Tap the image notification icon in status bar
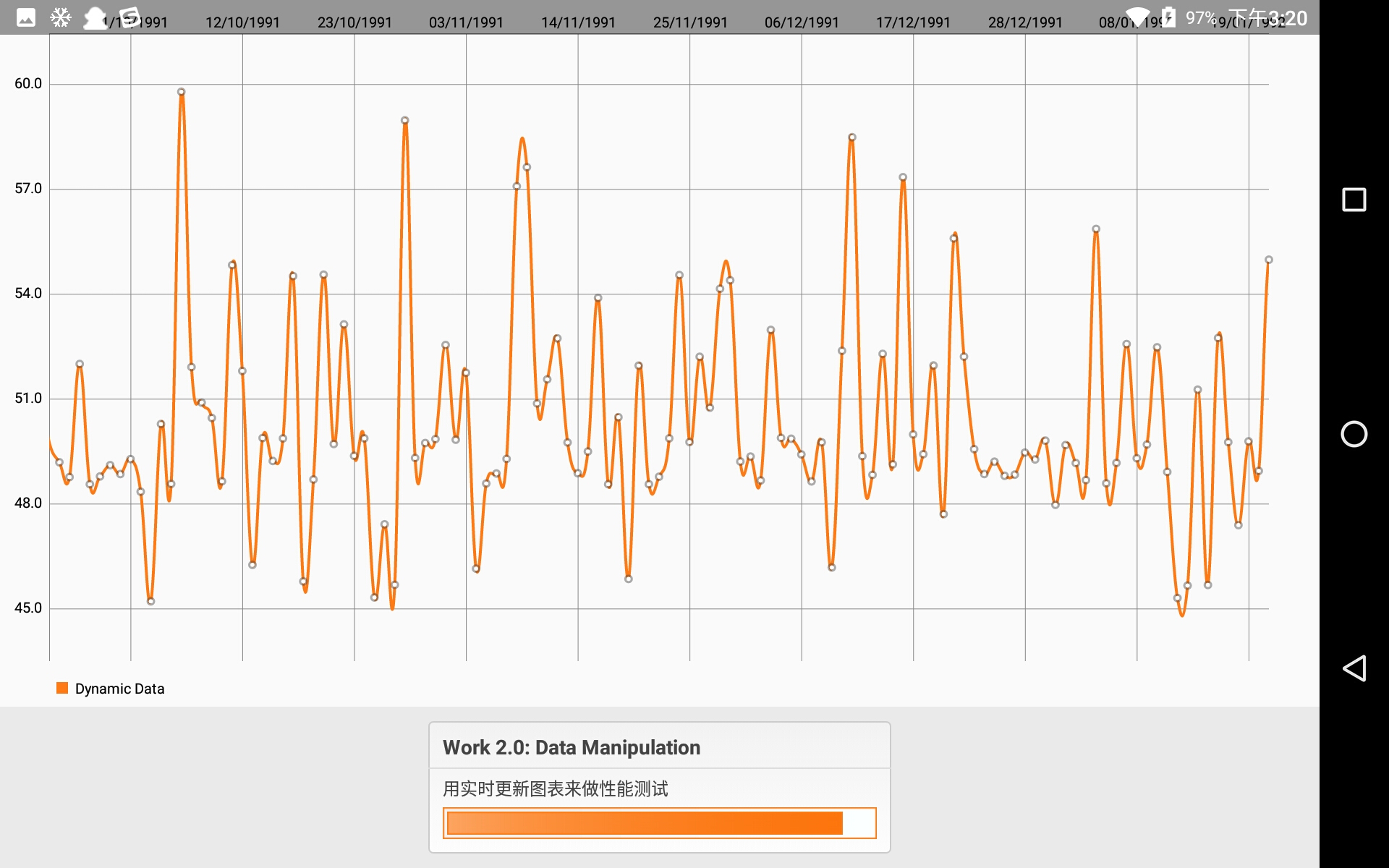The image size is (1389, 868). [x=26, y=17]
